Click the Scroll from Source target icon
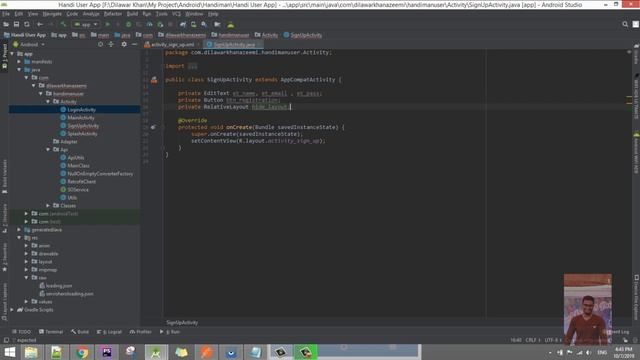Screen dimensions: 640x360 [x=100, y=44]
